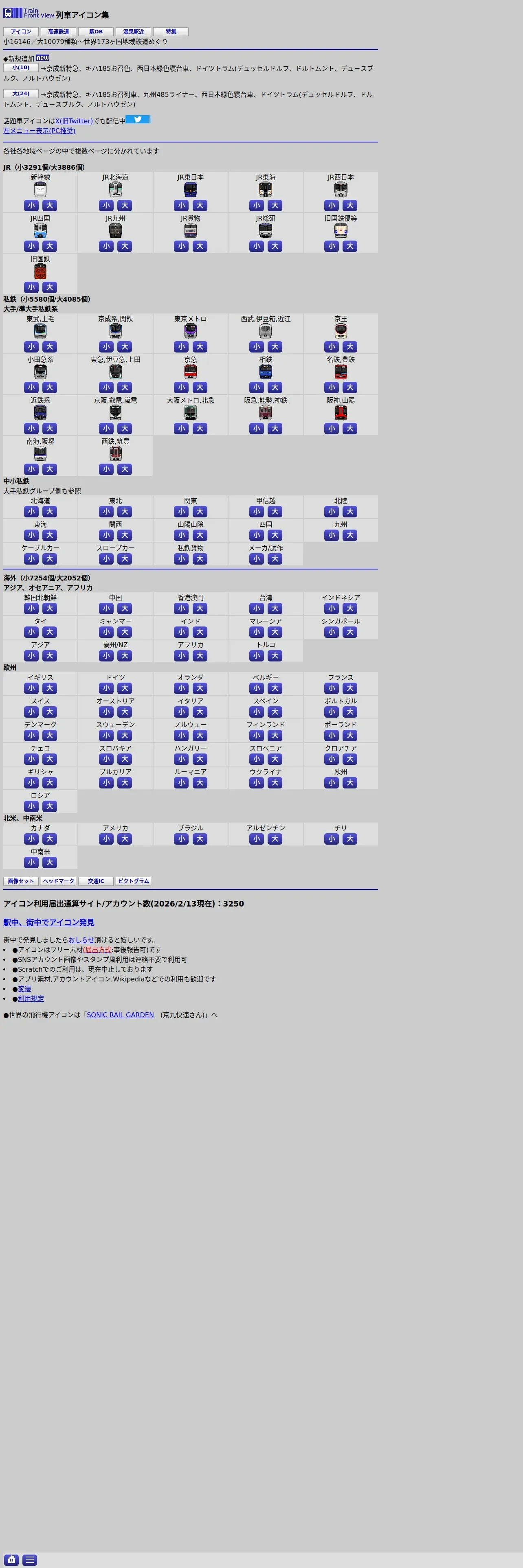Open the 駅中、街中でアイコン発見 link
Image resolution: width=523 pixels, height=1568 pixels.
(49, 922)
